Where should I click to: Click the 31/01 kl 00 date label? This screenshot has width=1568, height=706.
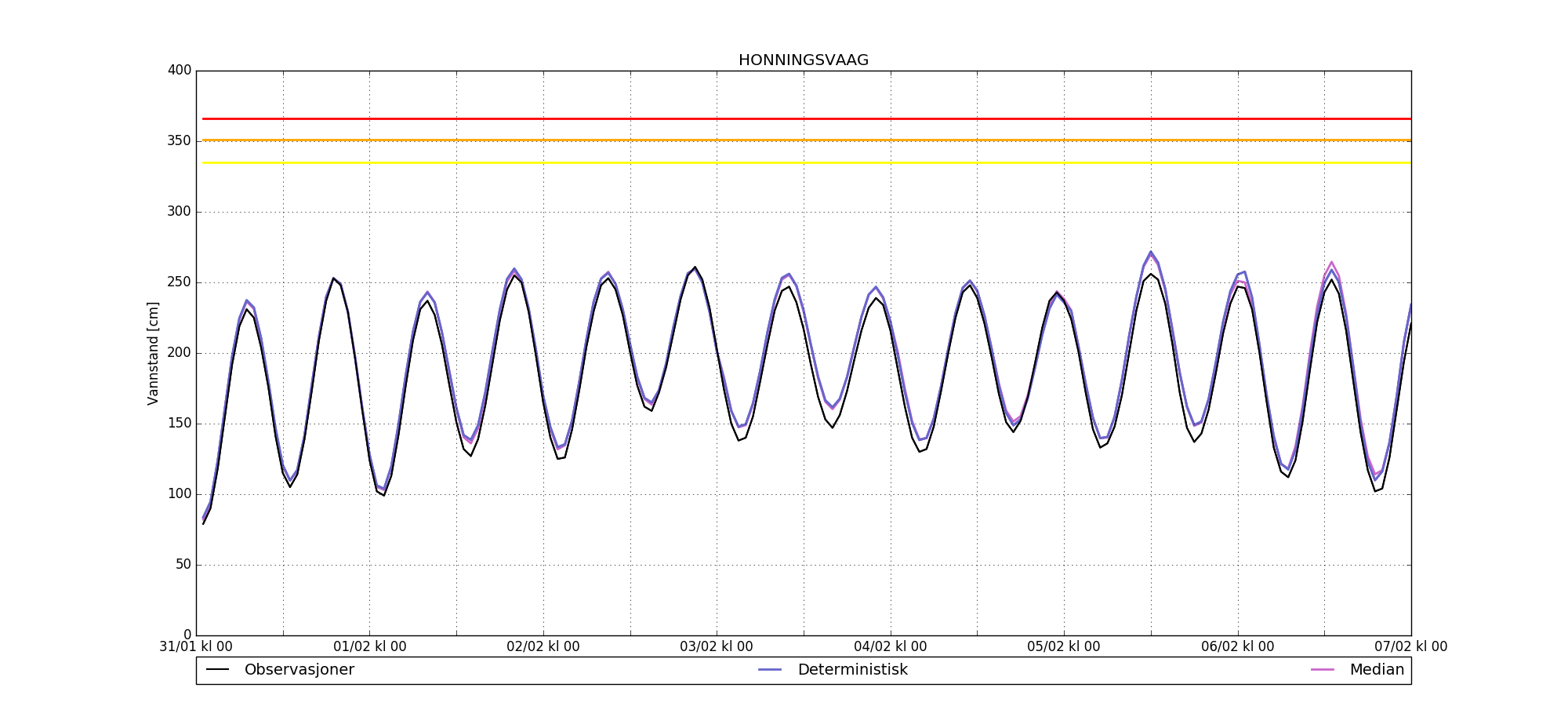[x=196, y=647]
